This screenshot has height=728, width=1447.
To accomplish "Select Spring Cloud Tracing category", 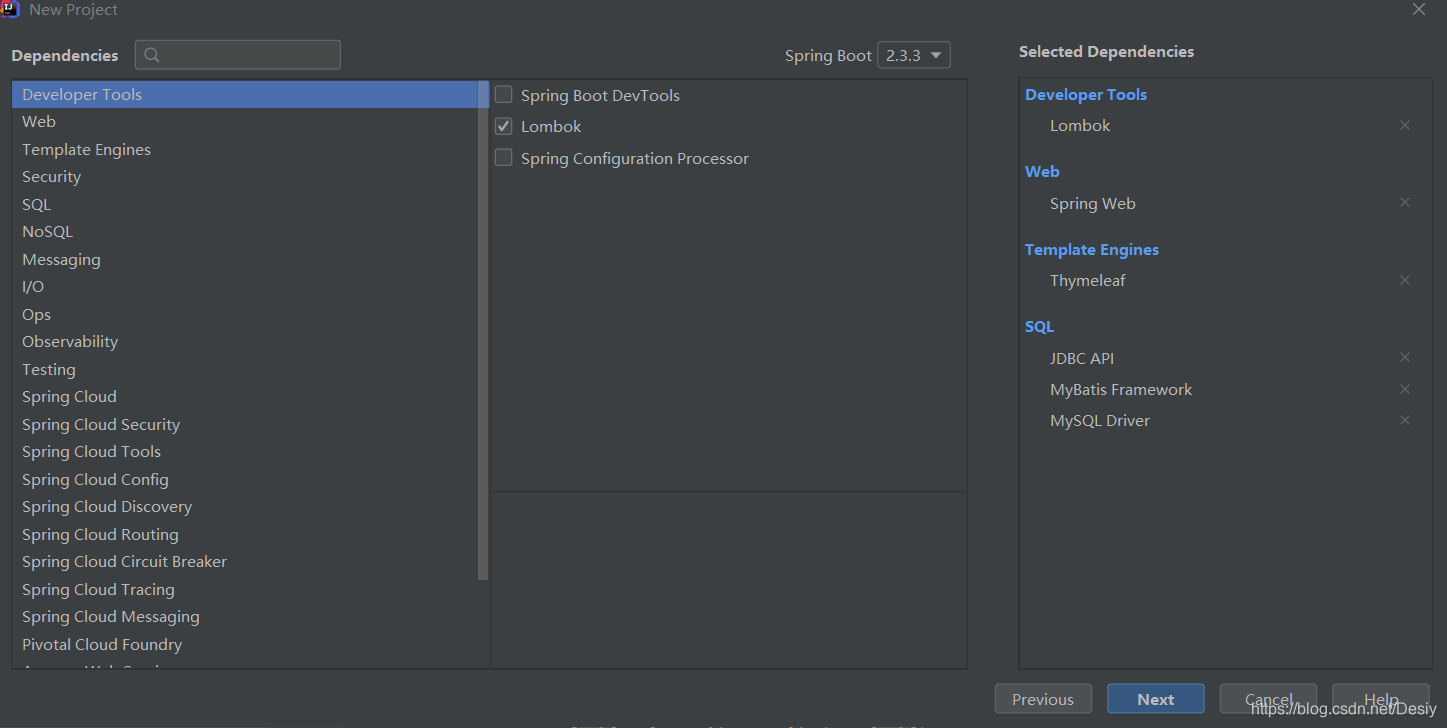I will pos(245,589).
